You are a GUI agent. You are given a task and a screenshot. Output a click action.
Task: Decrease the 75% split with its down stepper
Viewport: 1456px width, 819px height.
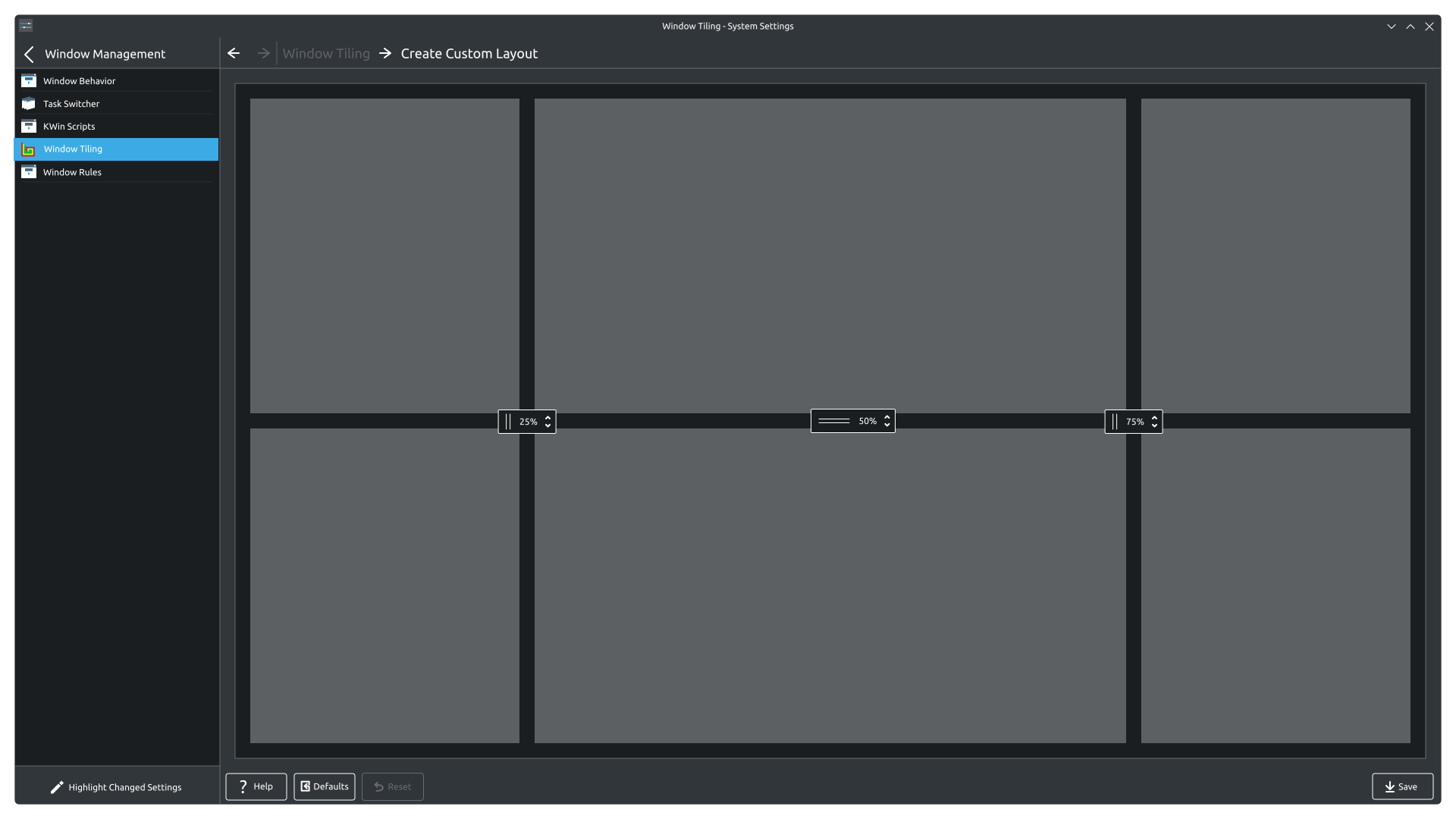point(1156,425)
